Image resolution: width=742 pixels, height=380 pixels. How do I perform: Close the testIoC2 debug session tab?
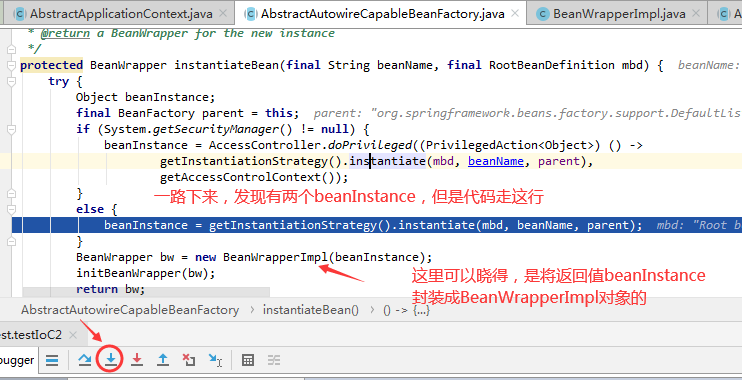[x=73, y=335]
